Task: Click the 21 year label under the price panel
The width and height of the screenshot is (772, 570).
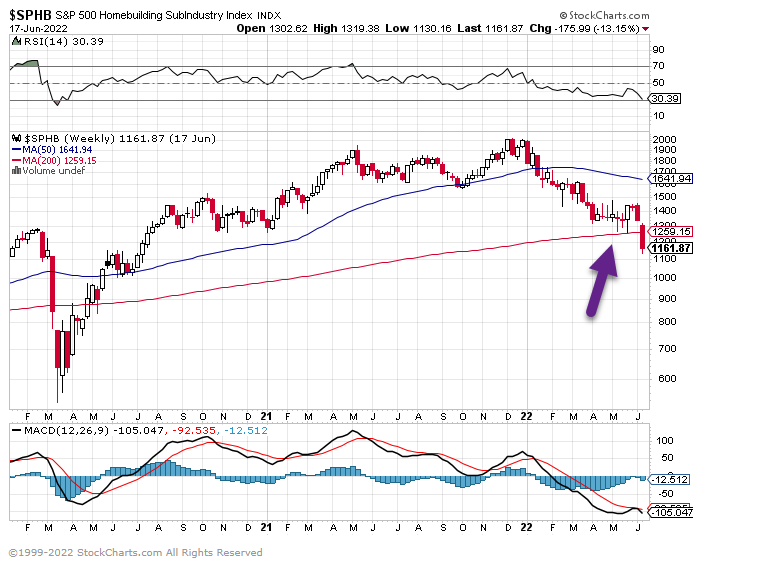Action: (266, 416)
